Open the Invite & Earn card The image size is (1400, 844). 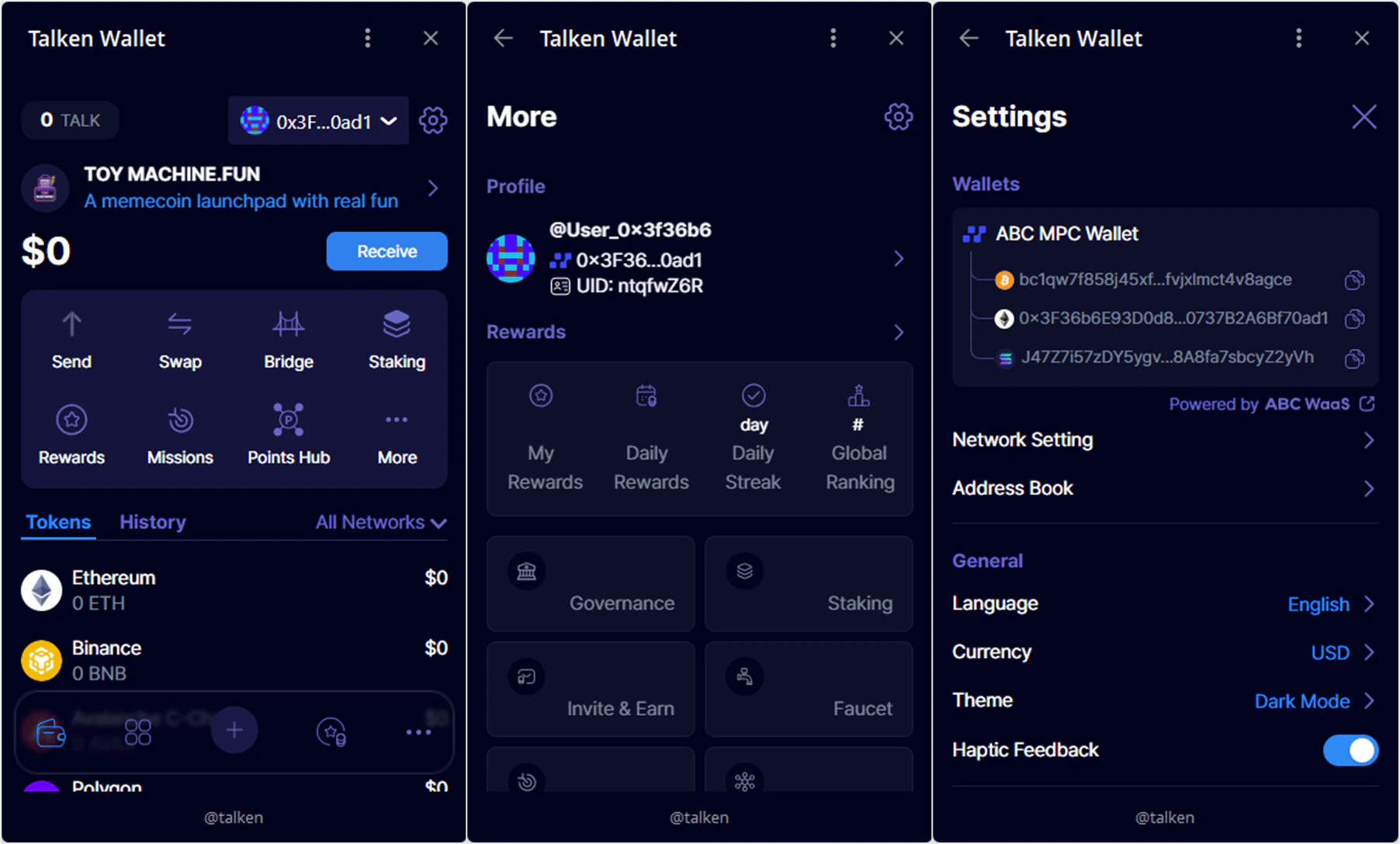point(591,689)
